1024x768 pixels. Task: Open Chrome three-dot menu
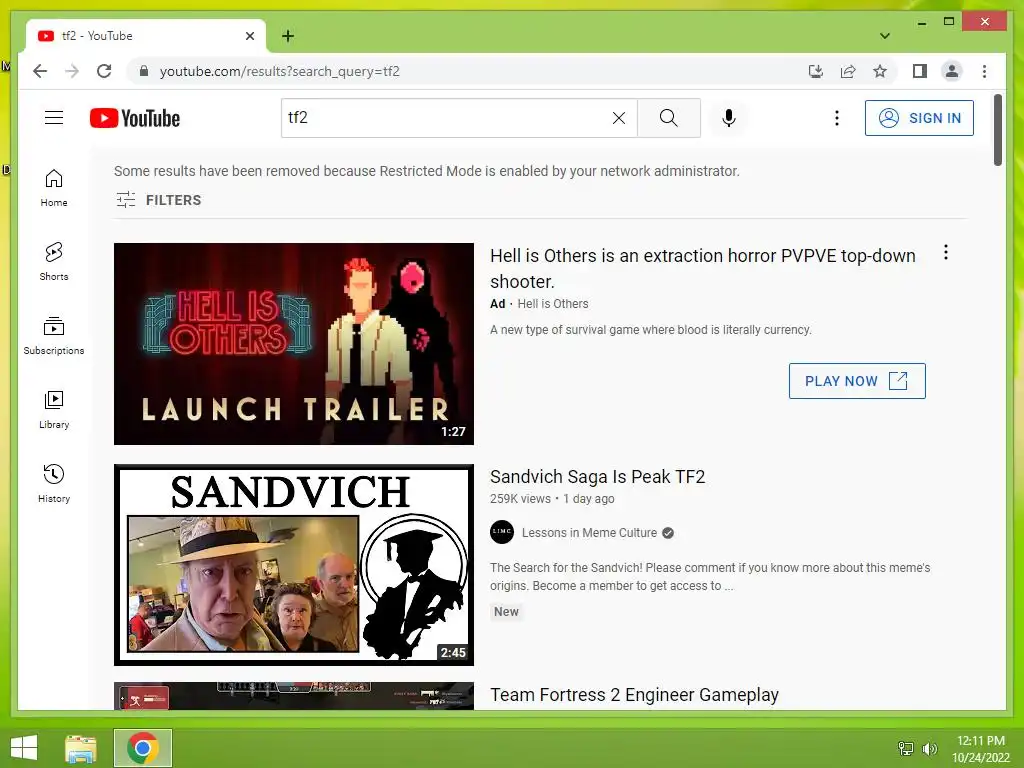point(984,71)
